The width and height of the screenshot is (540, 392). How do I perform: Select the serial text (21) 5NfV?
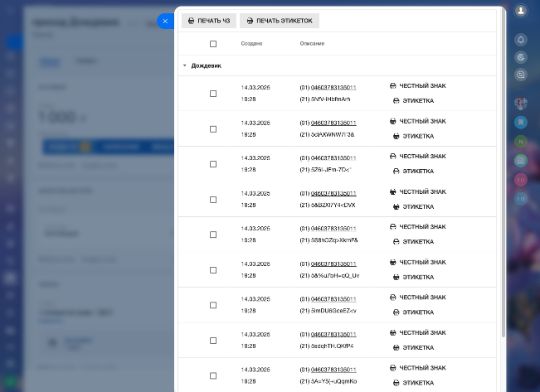tap(325, 99)
